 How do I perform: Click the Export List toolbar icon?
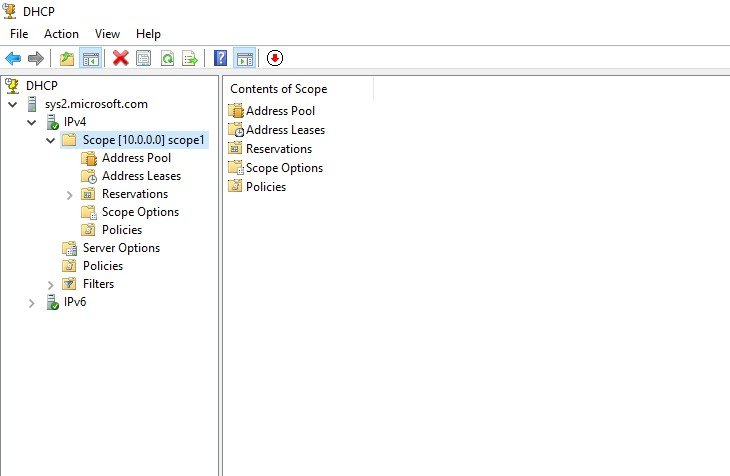click(190, 58)
